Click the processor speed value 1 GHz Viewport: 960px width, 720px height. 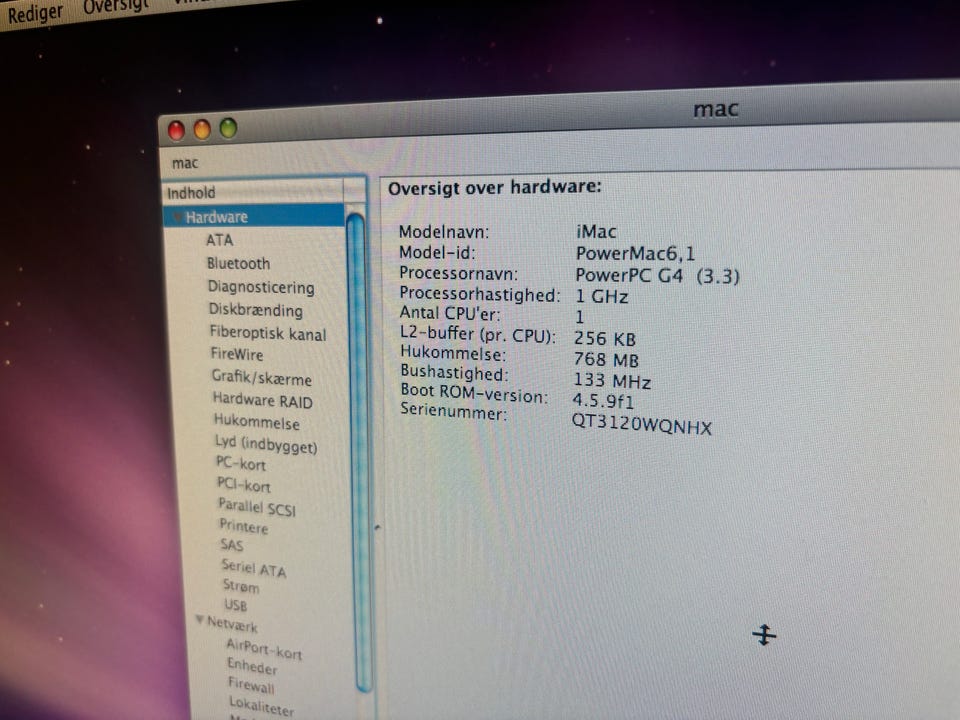pos(601,296)
